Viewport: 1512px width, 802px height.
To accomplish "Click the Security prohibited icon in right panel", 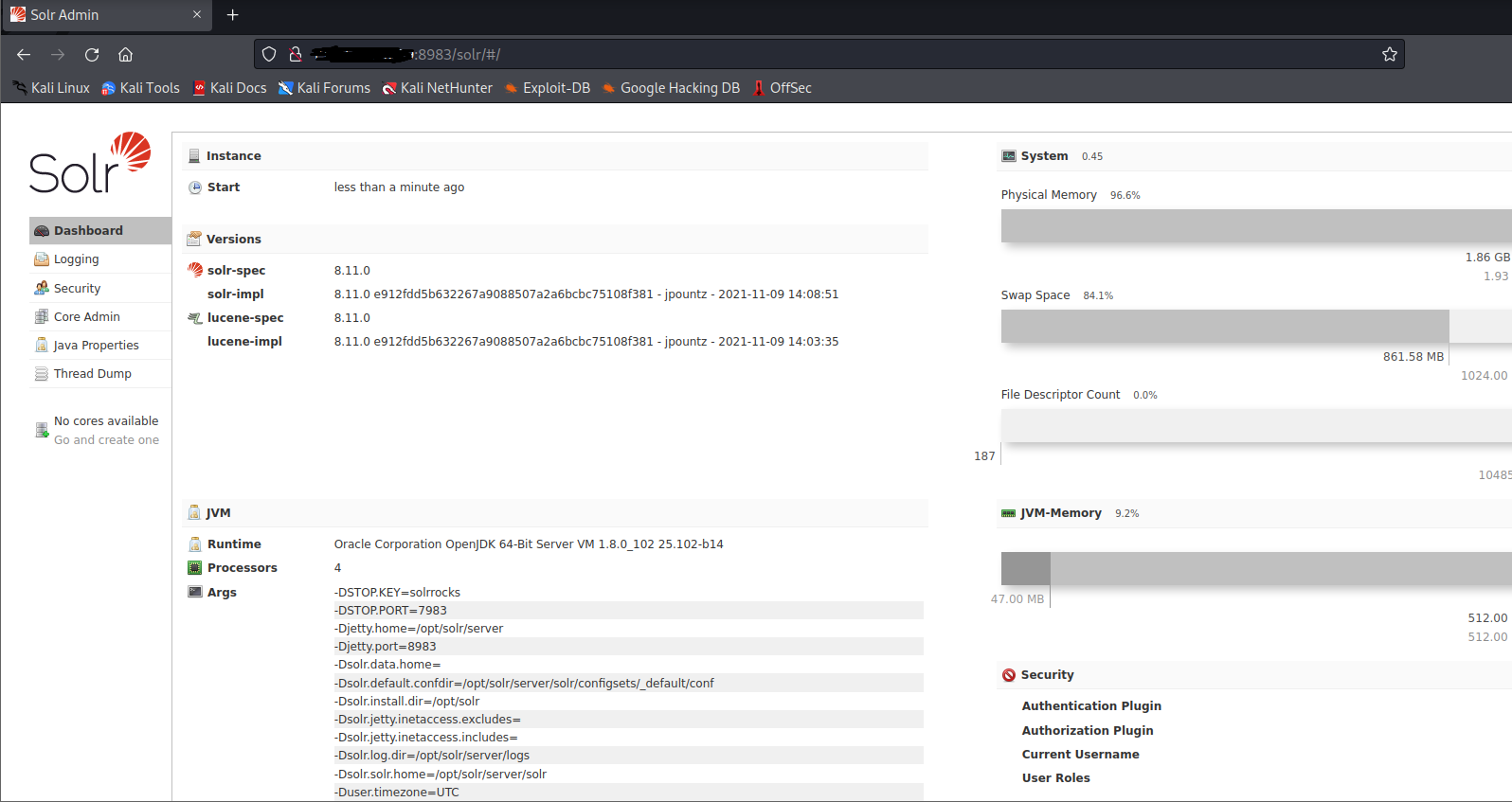I will pos(1009,675).
